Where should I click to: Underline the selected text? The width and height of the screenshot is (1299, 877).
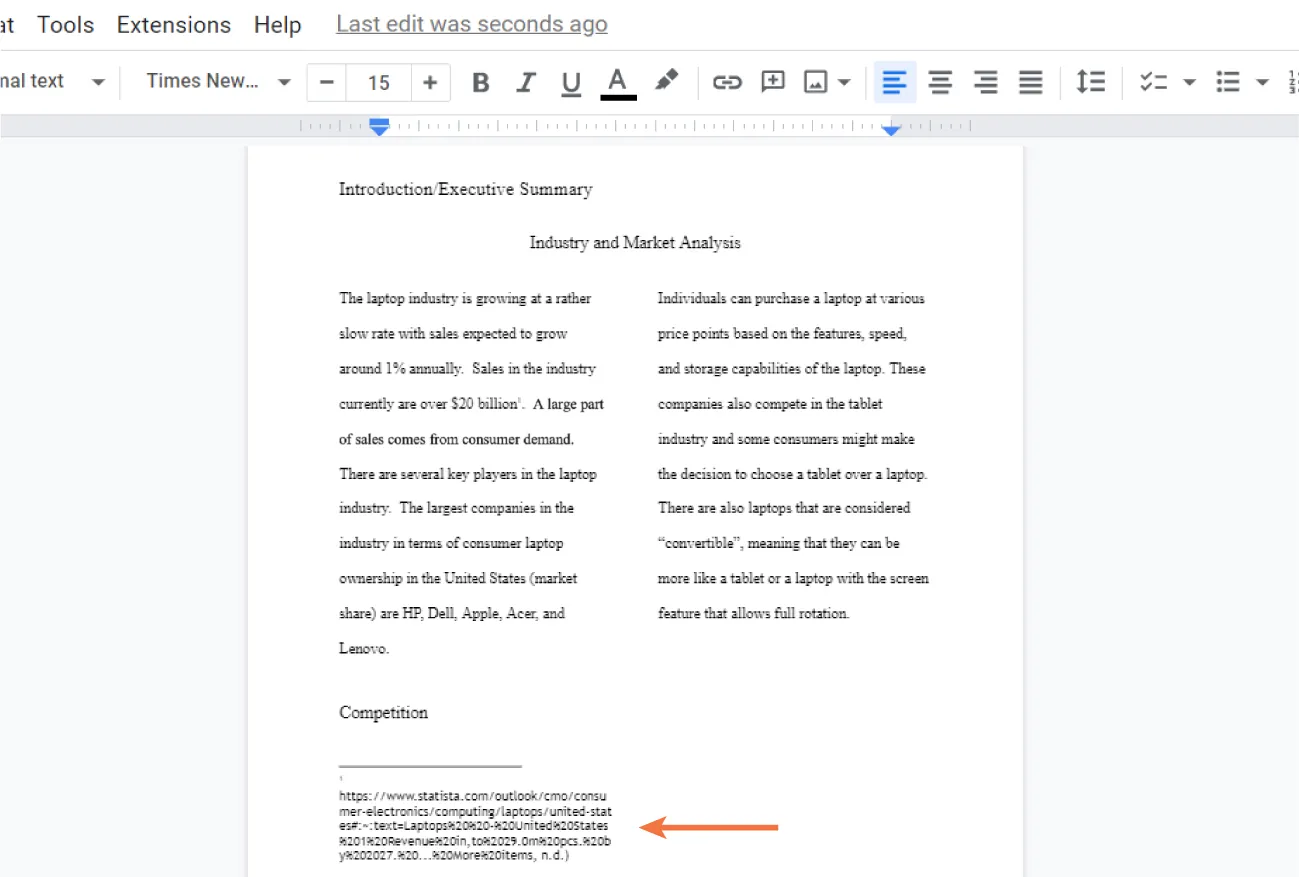click(571, 82)
